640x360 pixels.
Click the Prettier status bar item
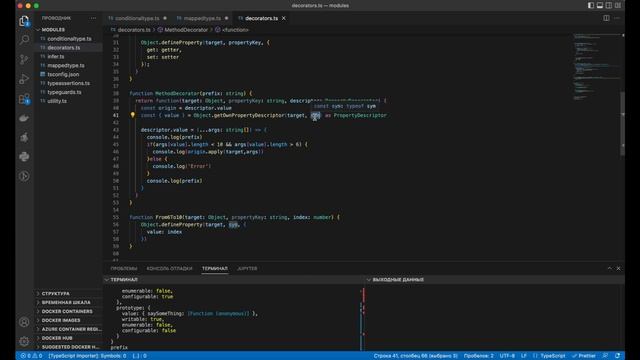[584, 356]
